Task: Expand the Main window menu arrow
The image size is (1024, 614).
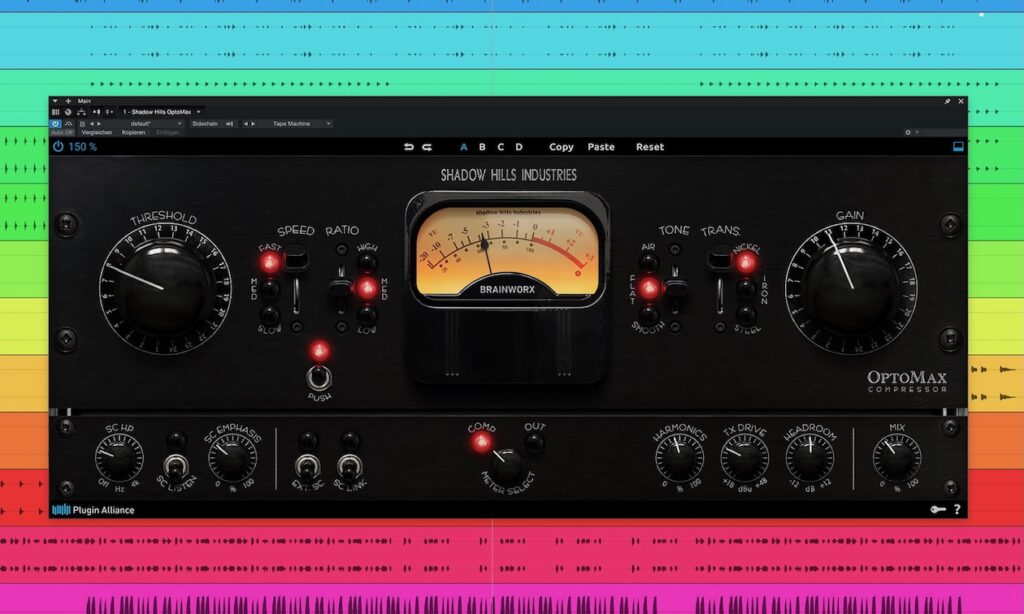Action: [x=55, y=101]
